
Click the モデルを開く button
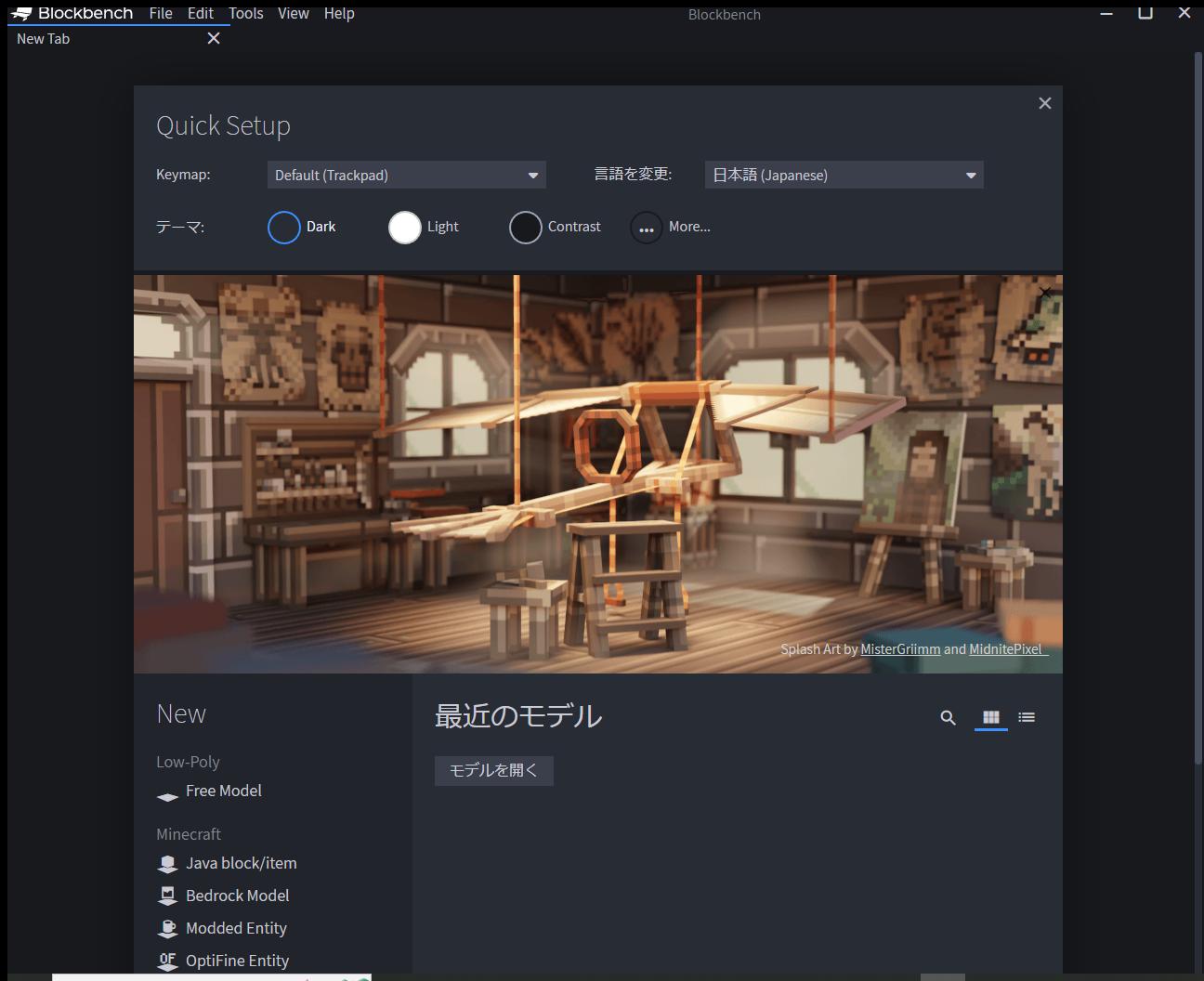click(x=494, y=770)
